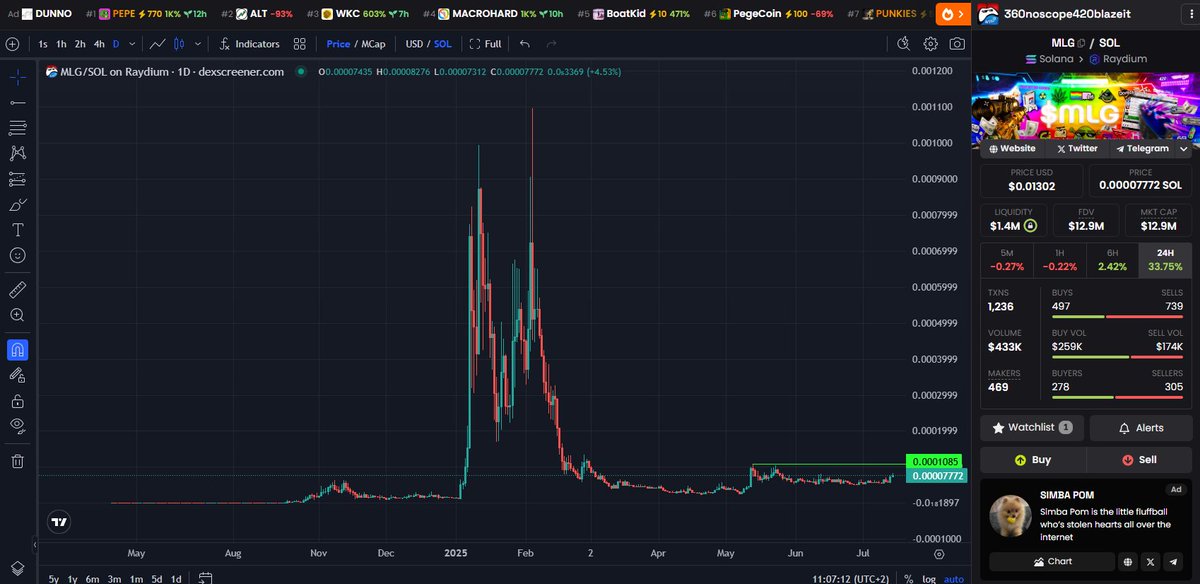Set the date range to 5y

point(54,578)
